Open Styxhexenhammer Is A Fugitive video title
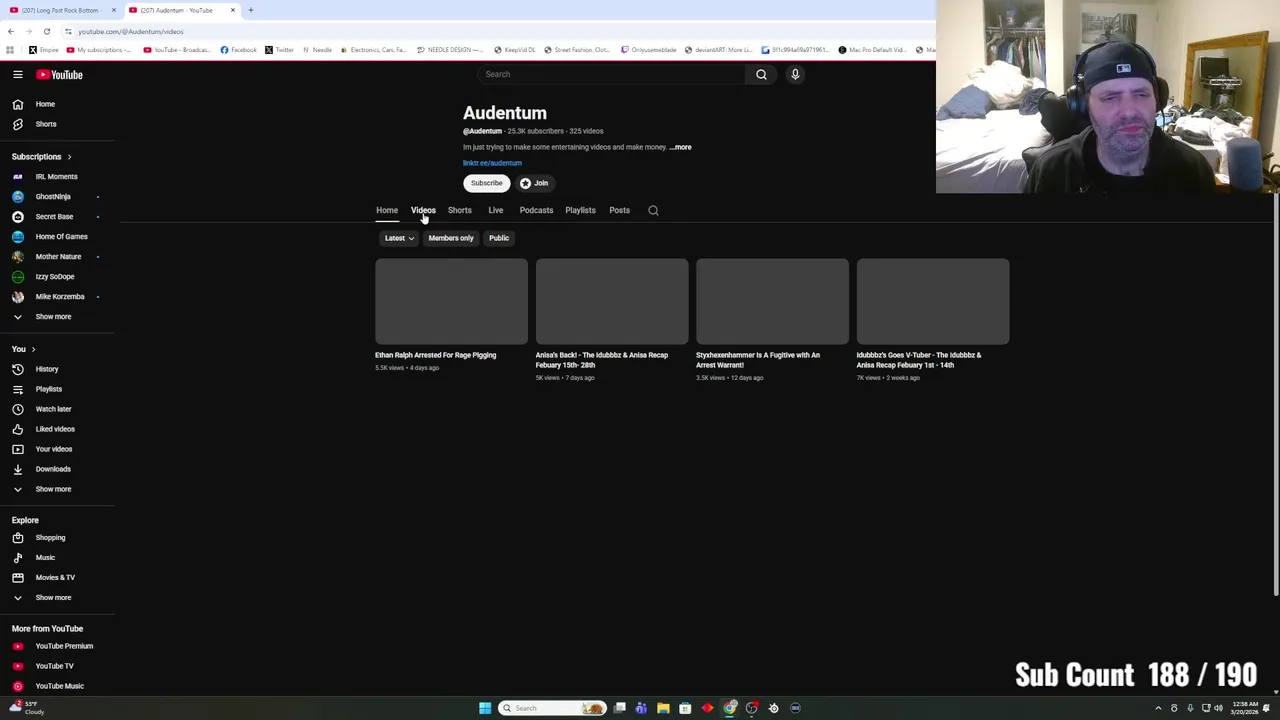The height and width of the screenshot is (720, 1280). coord(758,360)
